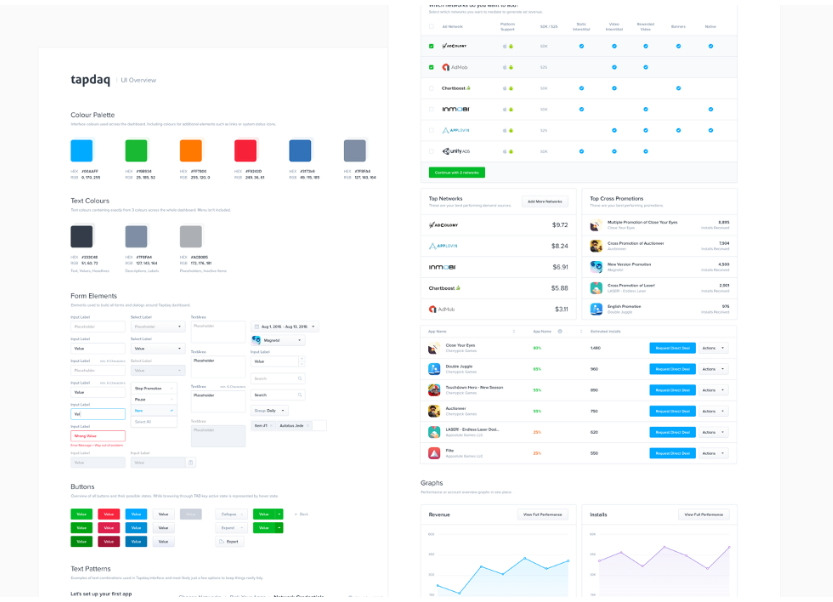Check the InMobi network checkbox
Screen dimensions: 833x602
(431, 109)
